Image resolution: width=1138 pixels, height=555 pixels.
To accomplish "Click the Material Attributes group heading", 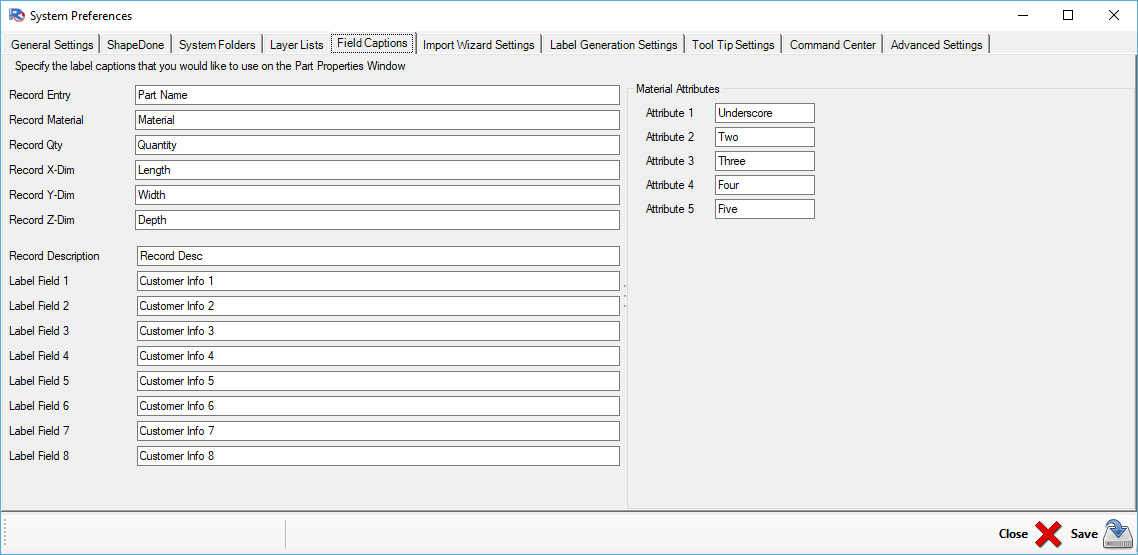I will (678, 89).
